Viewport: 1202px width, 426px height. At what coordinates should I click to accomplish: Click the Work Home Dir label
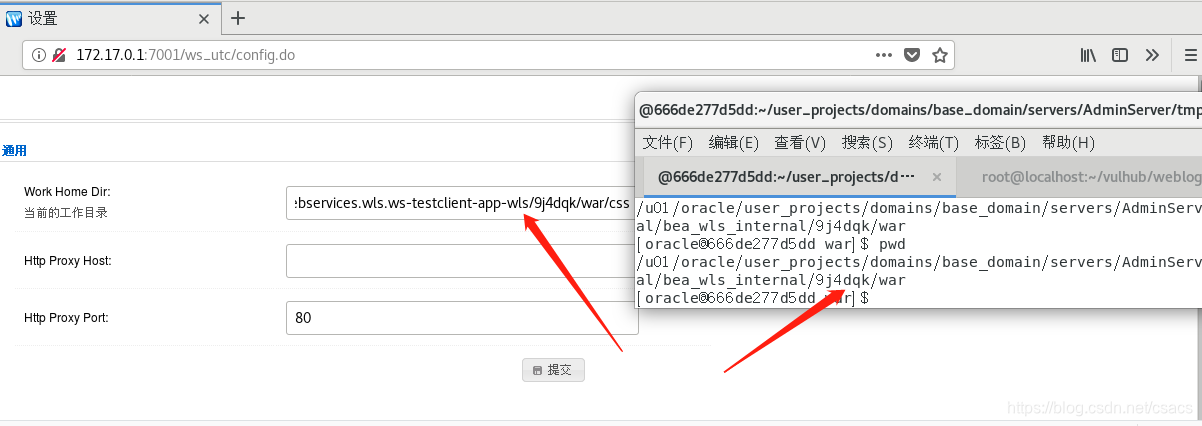click(x=67, y=191)
